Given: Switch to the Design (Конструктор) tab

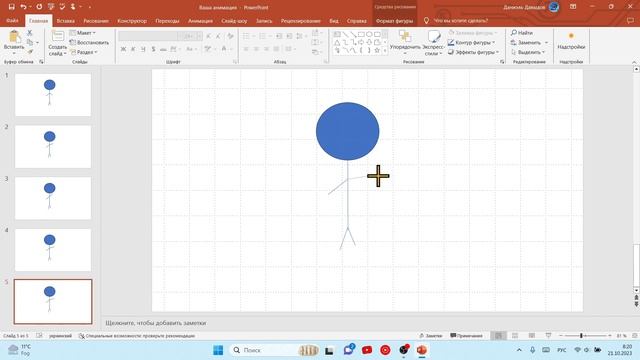Looking at the screenshot, I should tap(132, 20).
